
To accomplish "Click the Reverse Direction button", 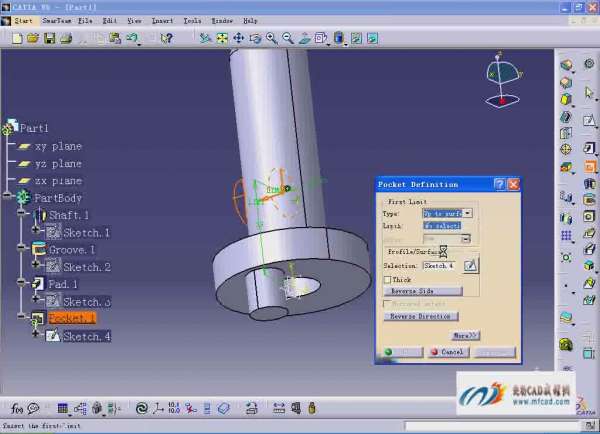I will (421, 316).
